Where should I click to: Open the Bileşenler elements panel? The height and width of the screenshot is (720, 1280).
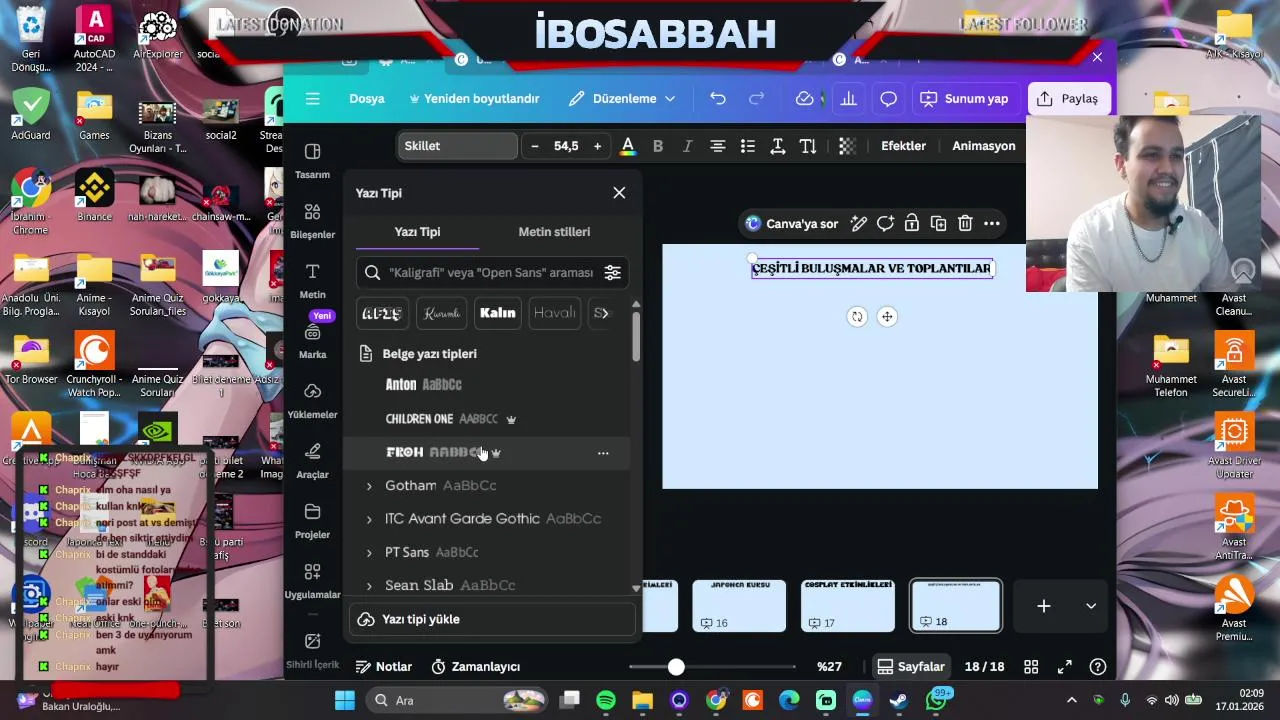(312, 220)
